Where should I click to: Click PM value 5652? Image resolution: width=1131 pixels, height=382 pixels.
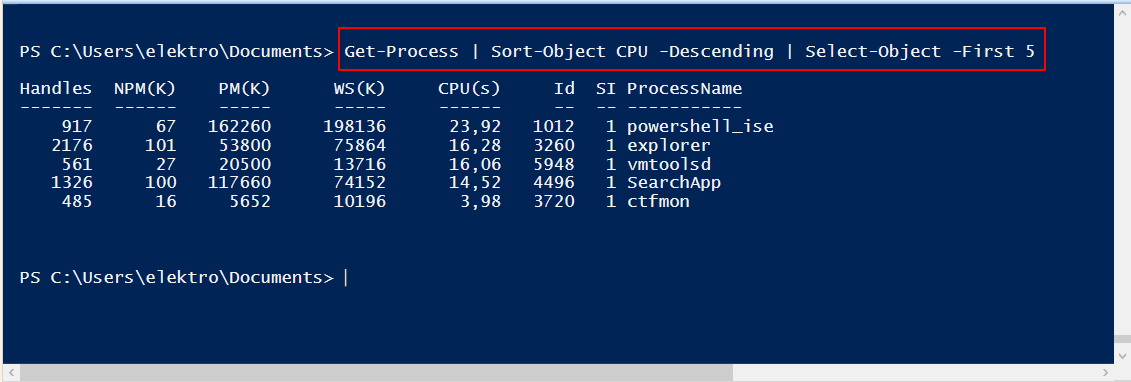[250, 202]
